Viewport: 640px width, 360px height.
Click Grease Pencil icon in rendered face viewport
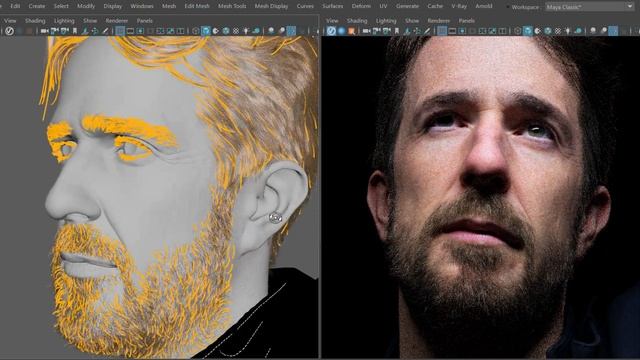(427, 31)
